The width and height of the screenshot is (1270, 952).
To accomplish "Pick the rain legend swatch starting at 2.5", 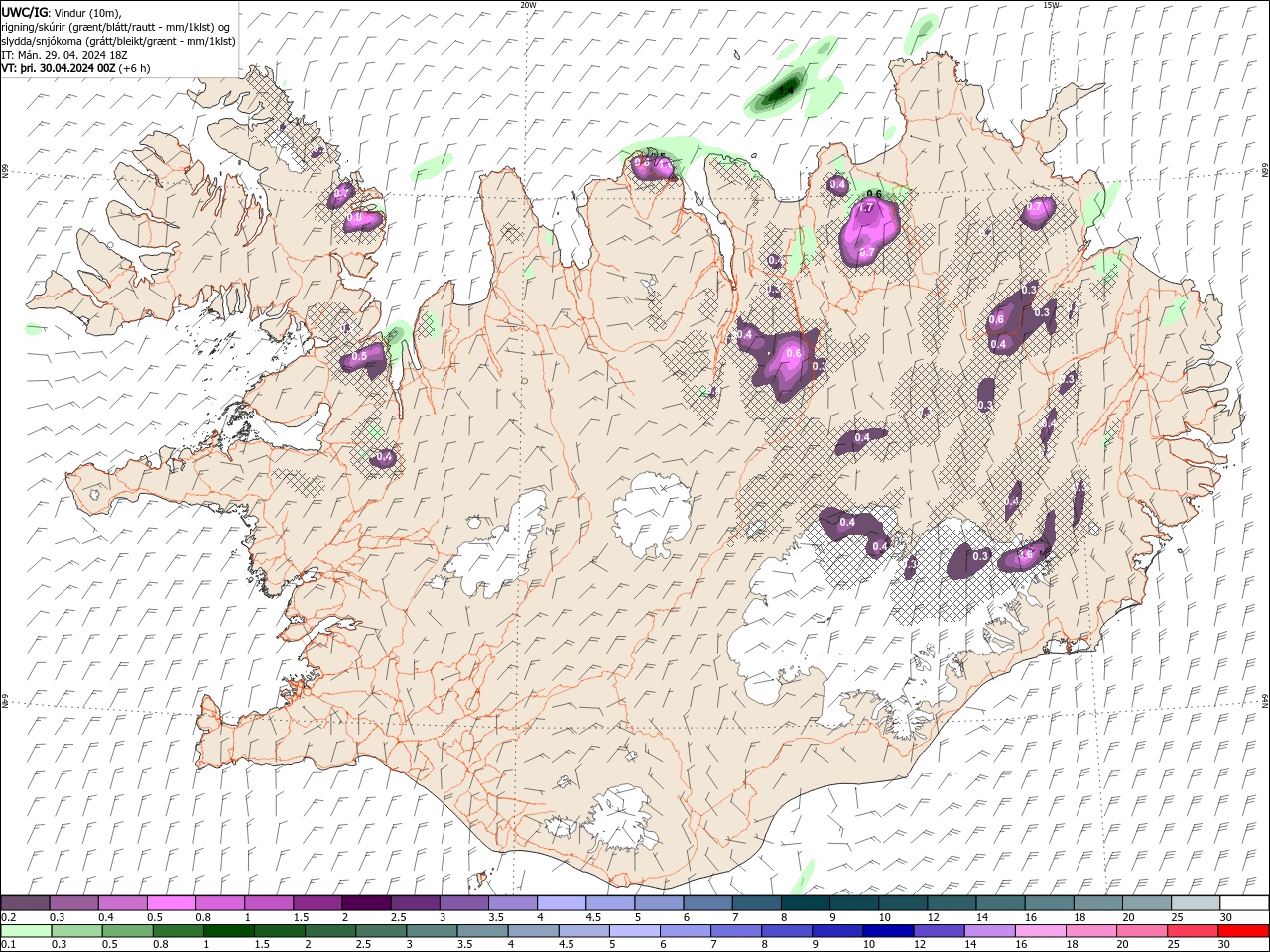I will pyautogui.click(x=380, y=931).
